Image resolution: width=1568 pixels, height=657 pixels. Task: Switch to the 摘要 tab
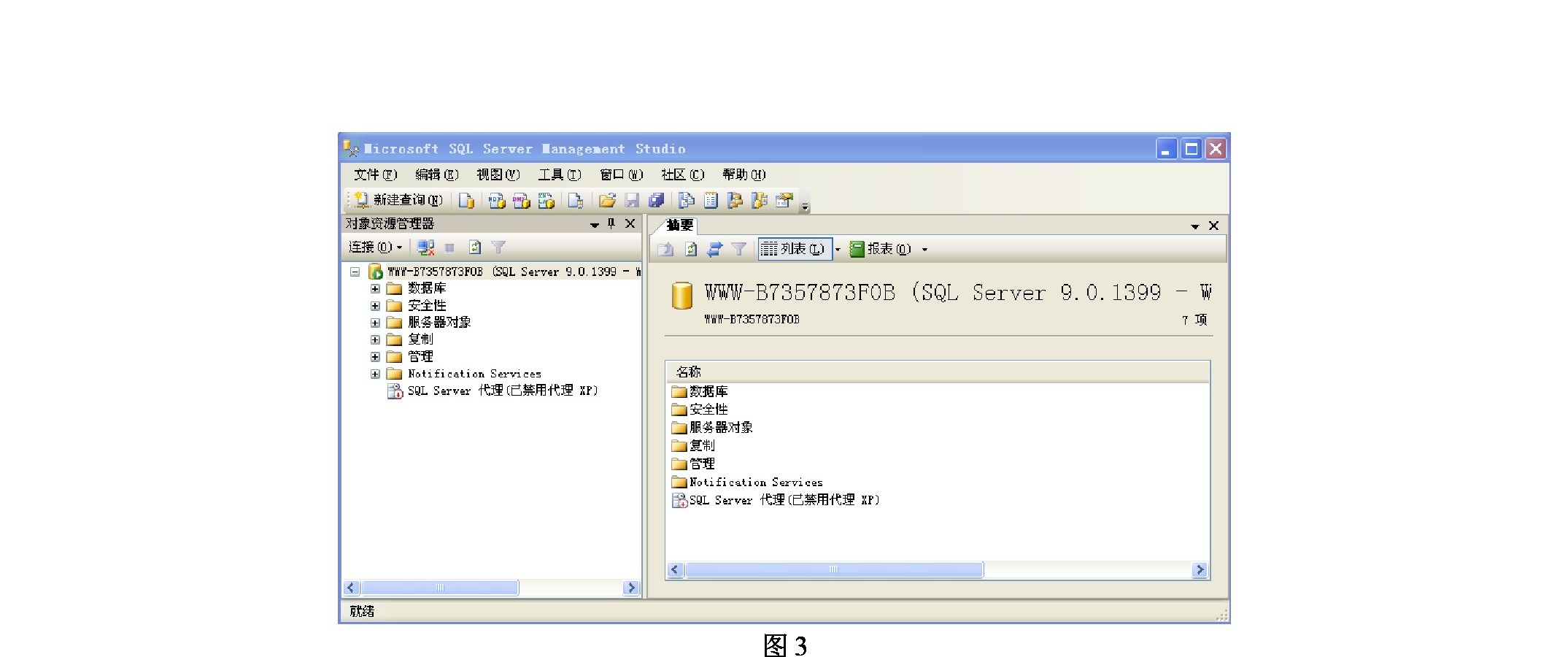pos(679,226)
